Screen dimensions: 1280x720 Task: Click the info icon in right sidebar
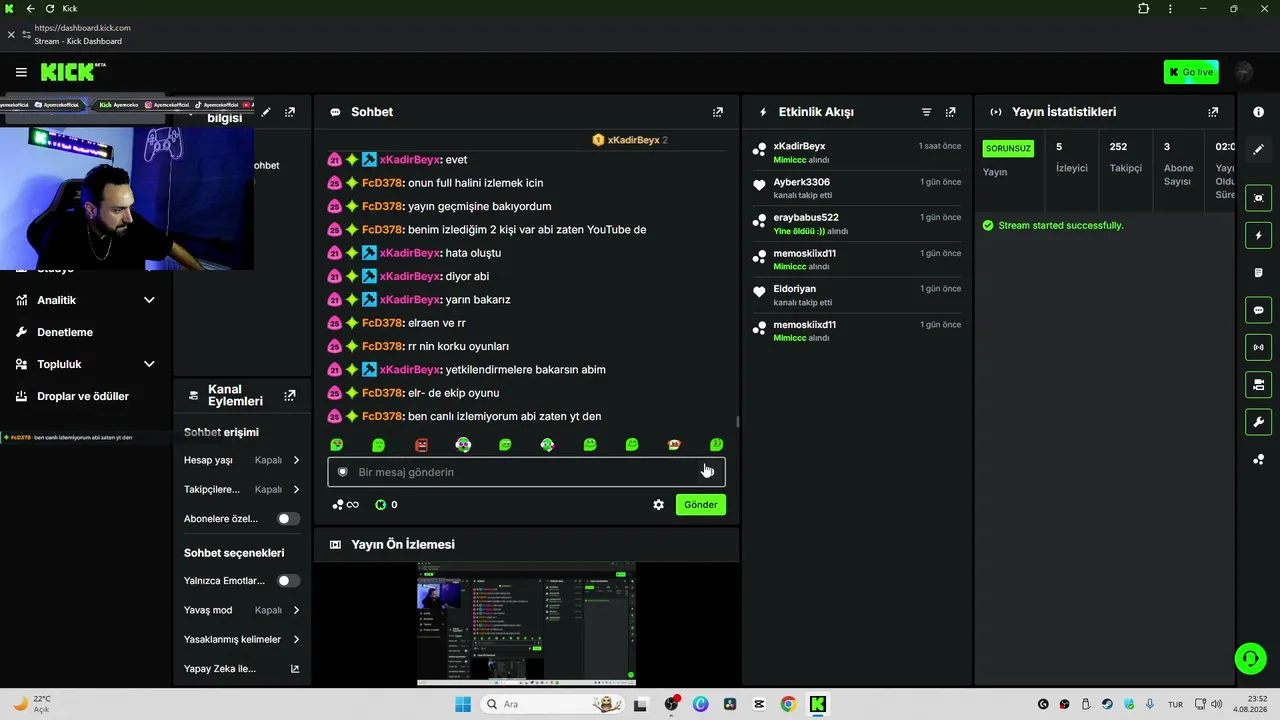pos(1258,112)
